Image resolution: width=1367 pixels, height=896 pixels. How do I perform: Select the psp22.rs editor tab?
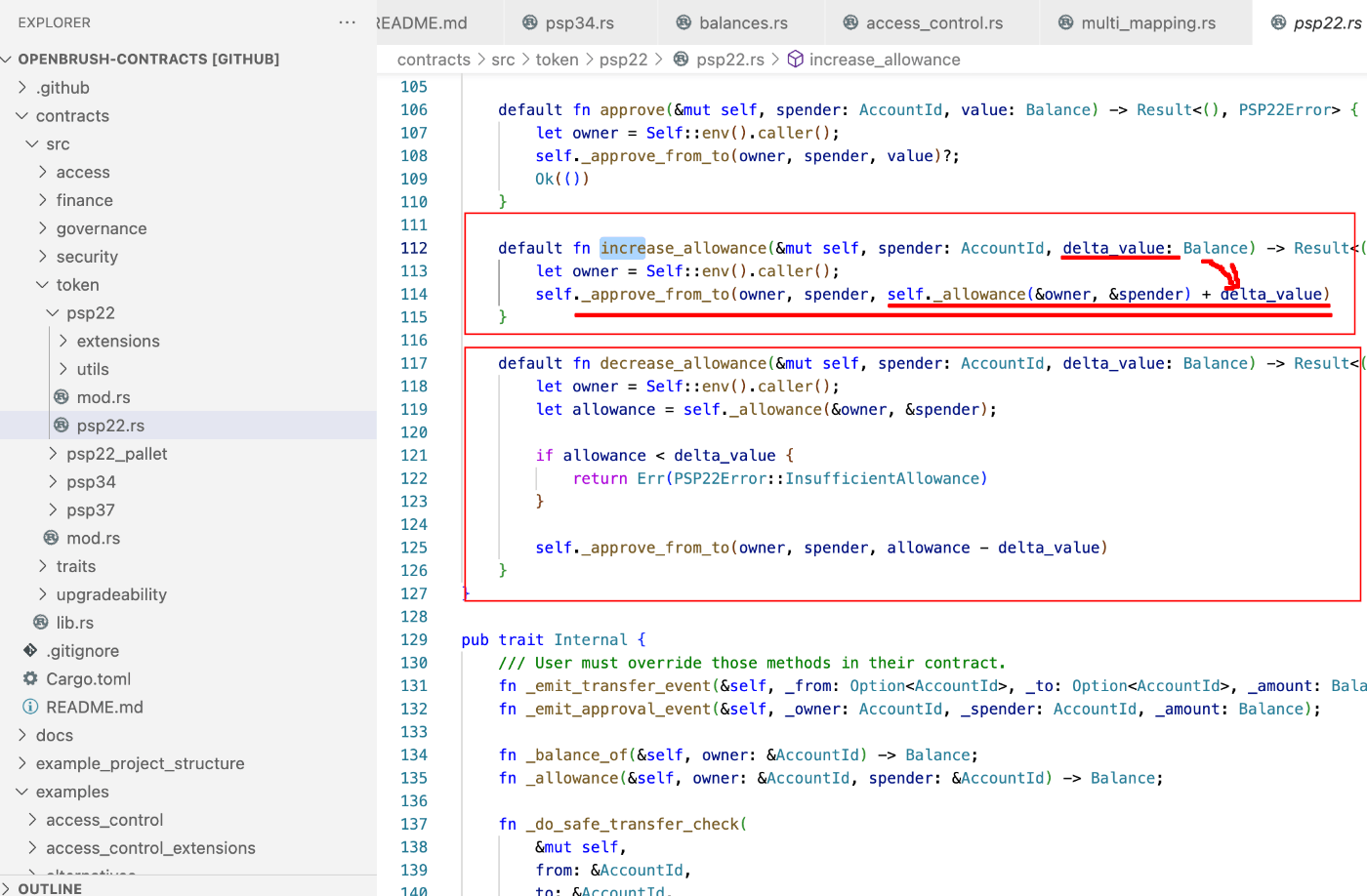(1309, 22)
